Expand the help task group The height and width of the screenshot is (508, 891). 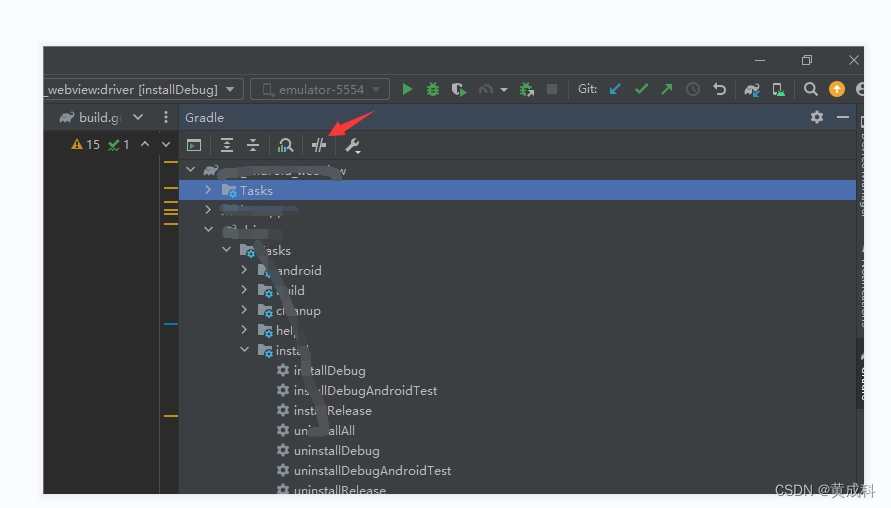[x=244, y=330]
